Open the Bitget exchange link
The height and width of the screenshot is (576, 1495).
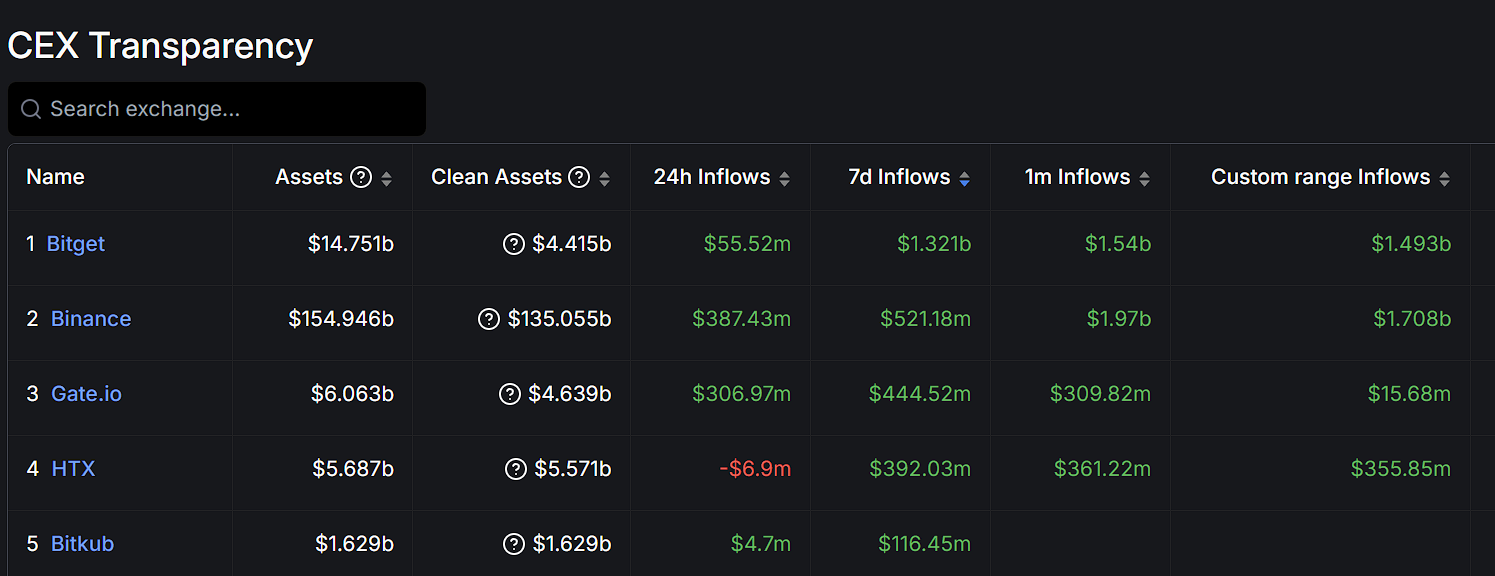point(76,244)
